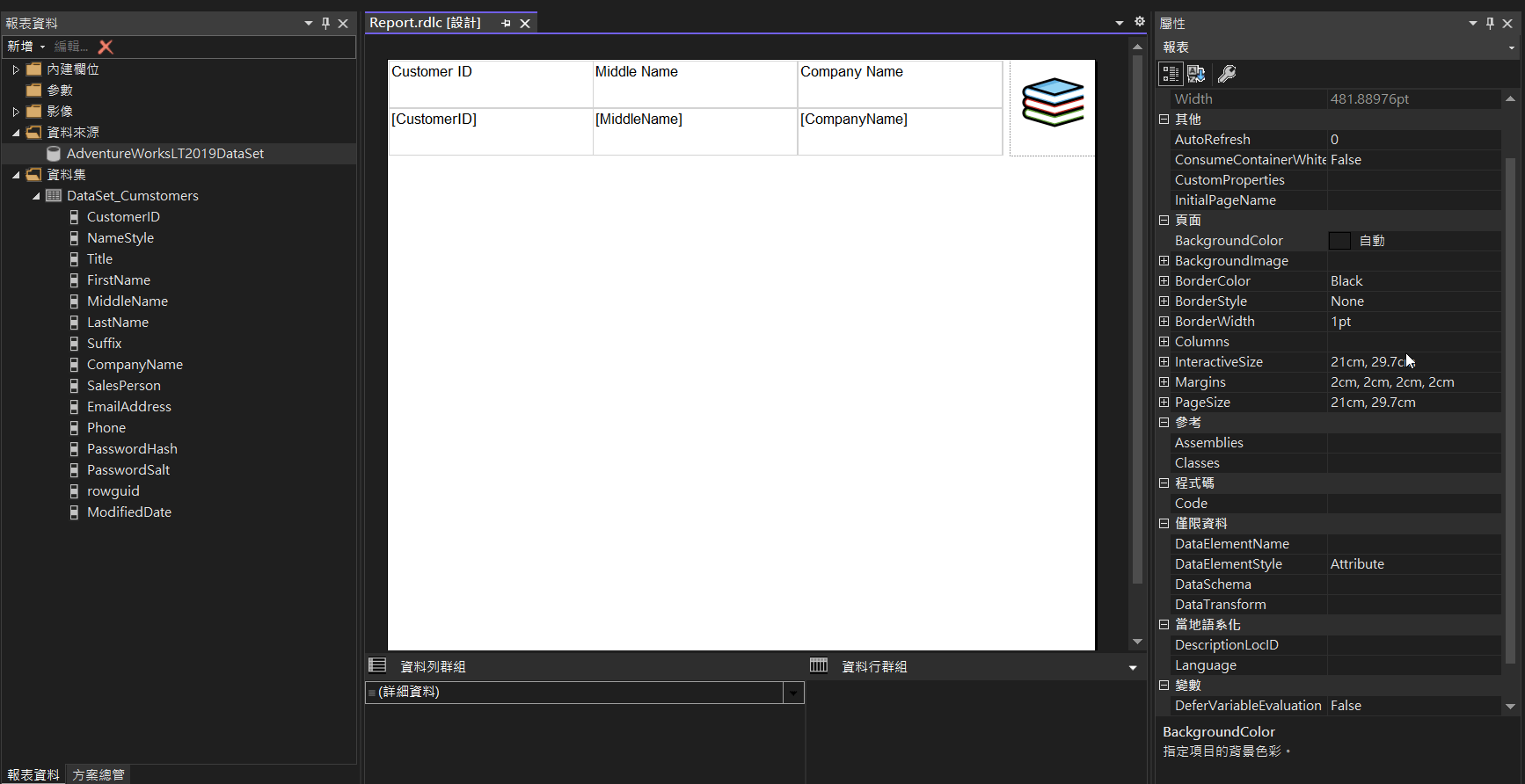Screen dimensions: 1525x784
Task: Collapse the 其他 property category
Action: click(1164, 120)
